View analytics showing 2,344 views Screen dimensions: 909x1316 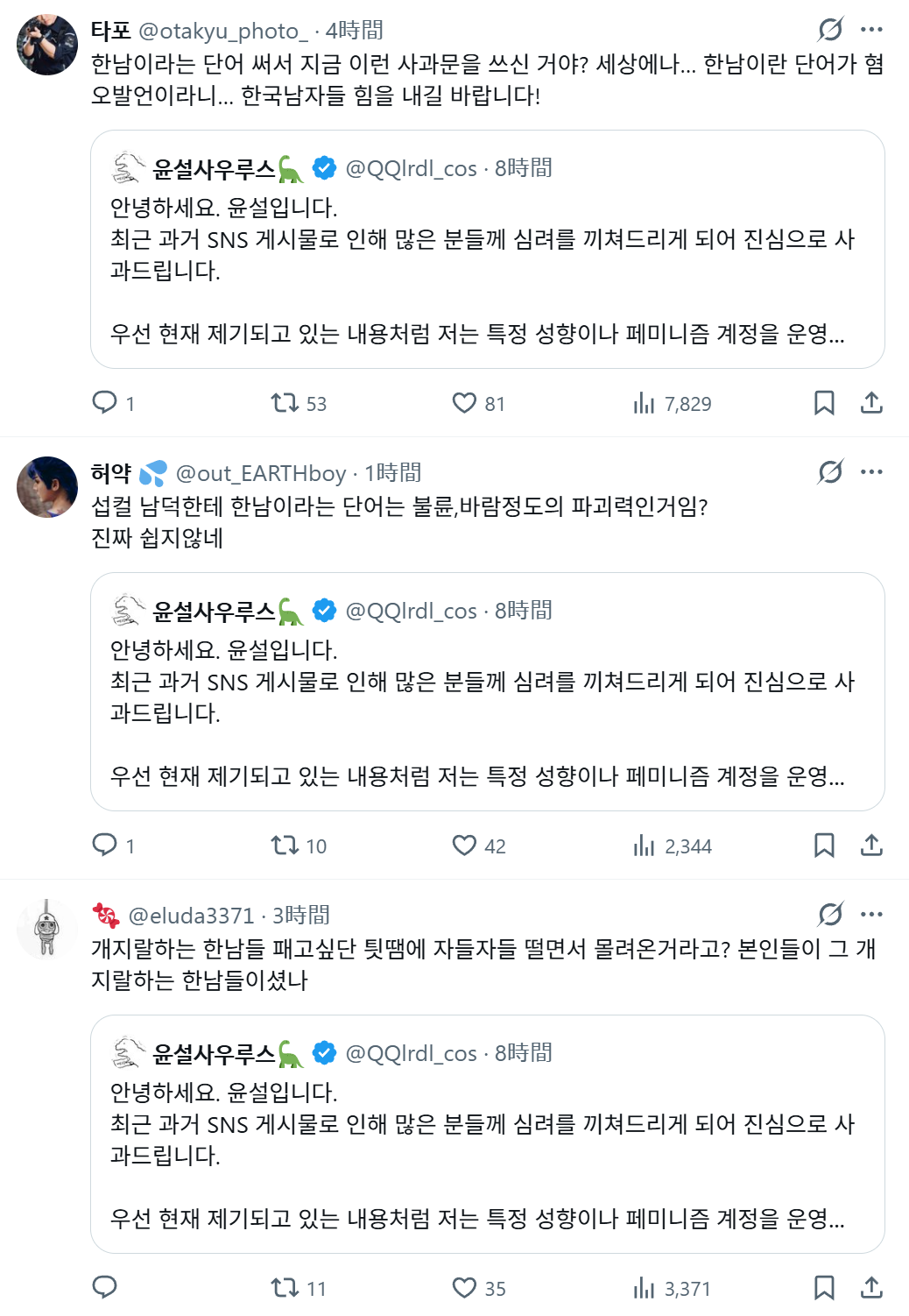click(673, 845)
